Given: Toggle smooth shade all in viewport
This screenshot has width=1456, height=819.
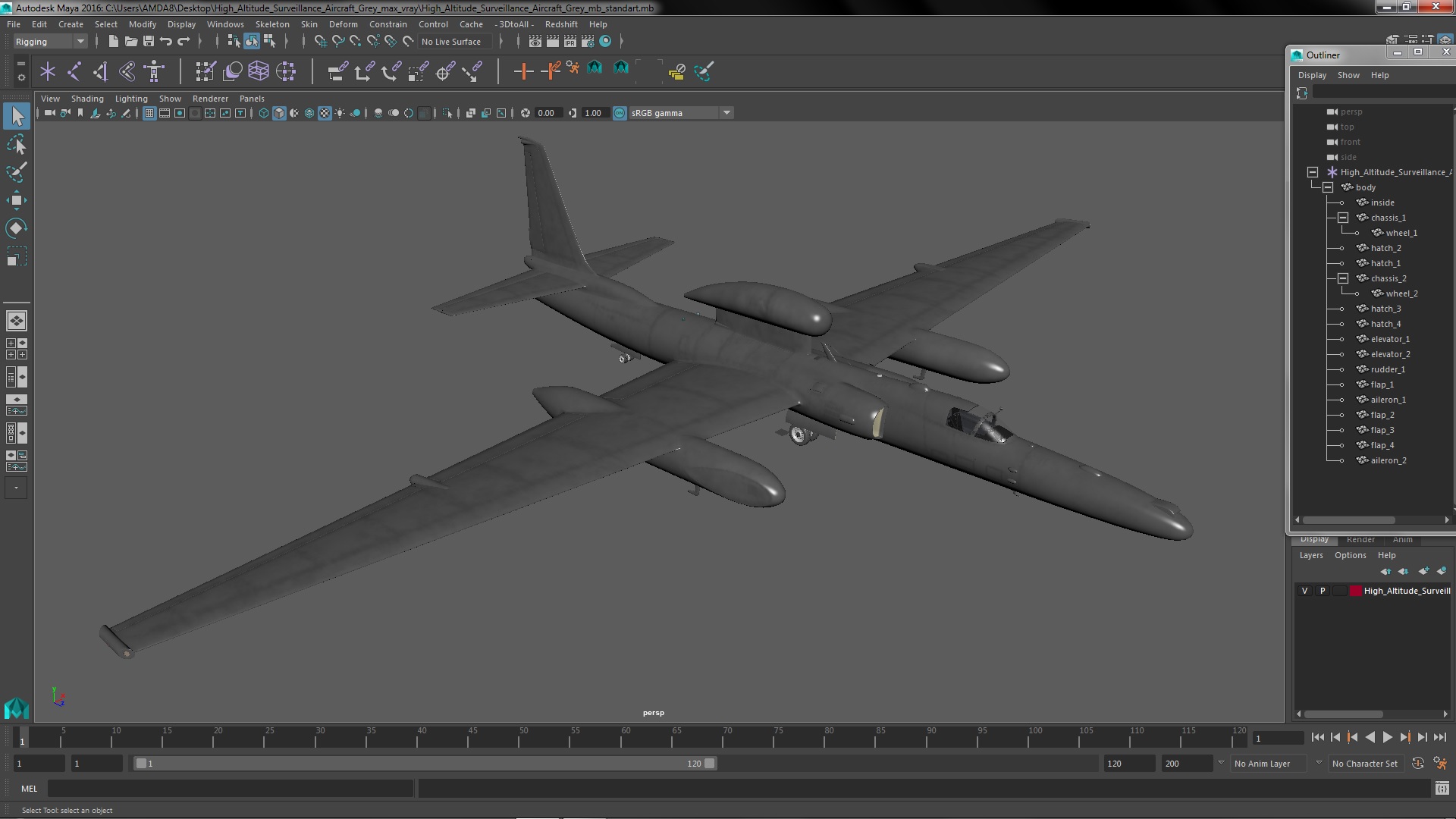Looking at the screenshot, I should point(279,113).
